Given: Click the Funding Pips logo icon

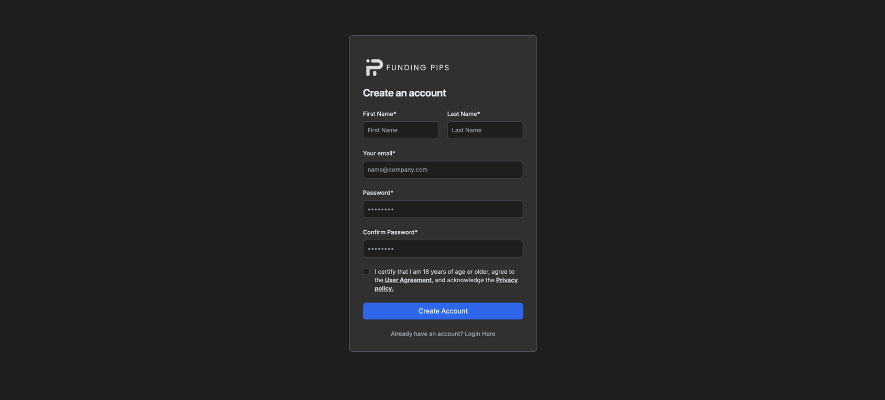Looking at the screenshot, I should click(x=374, y=67).
